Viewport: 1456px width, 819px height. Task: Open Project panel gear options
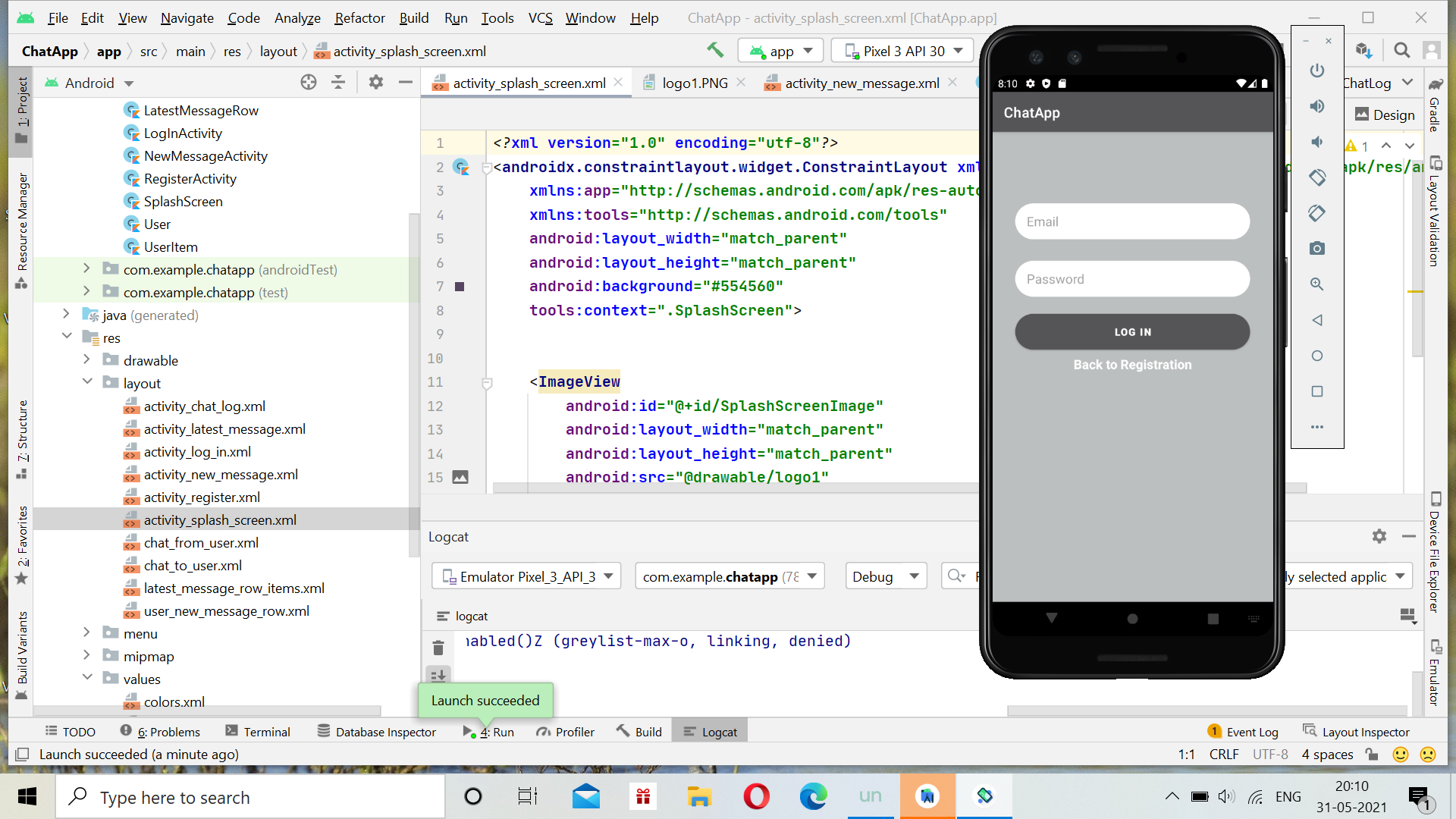point(376,82)
